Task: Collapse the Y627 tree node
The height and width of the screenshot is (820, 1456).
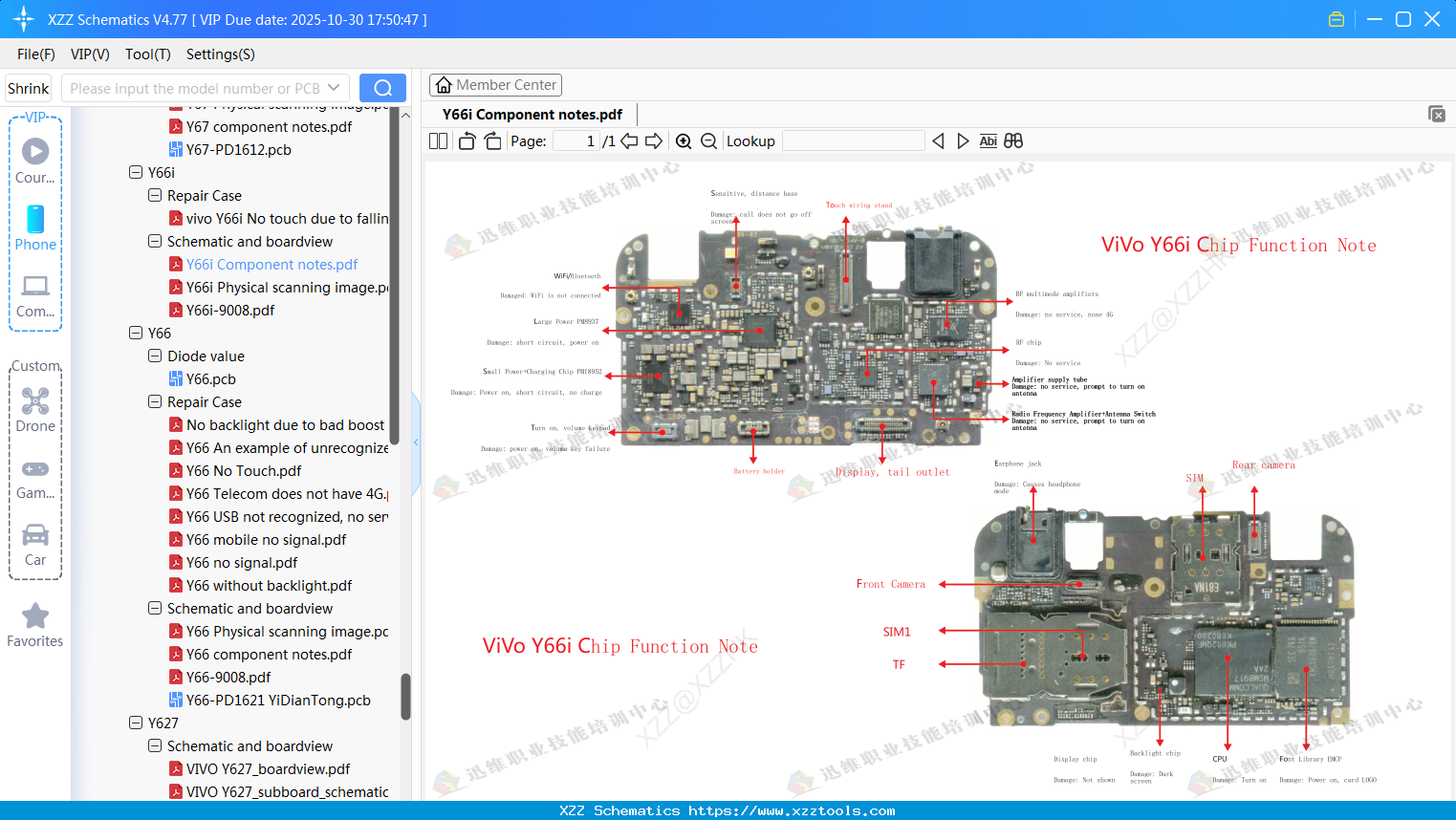Action: tap(136, 723)
